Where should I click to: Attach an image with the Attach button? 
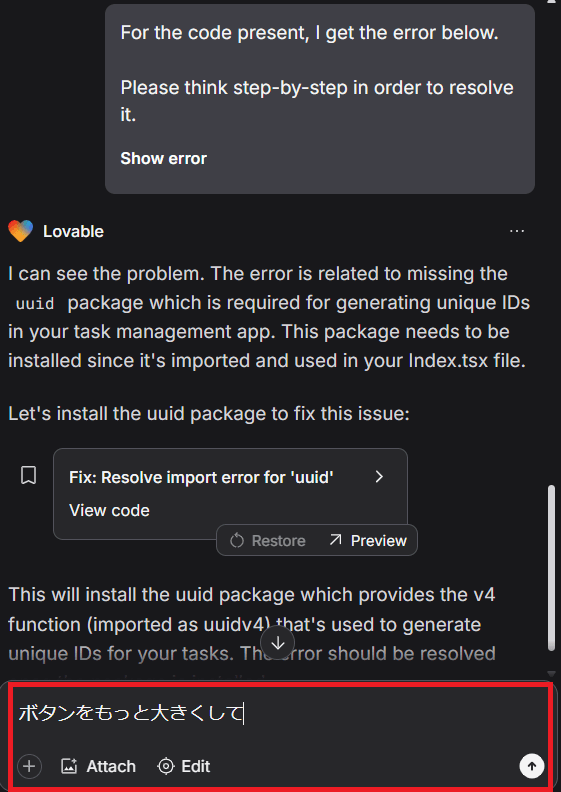pyautogui.click(x=98, y=766)
